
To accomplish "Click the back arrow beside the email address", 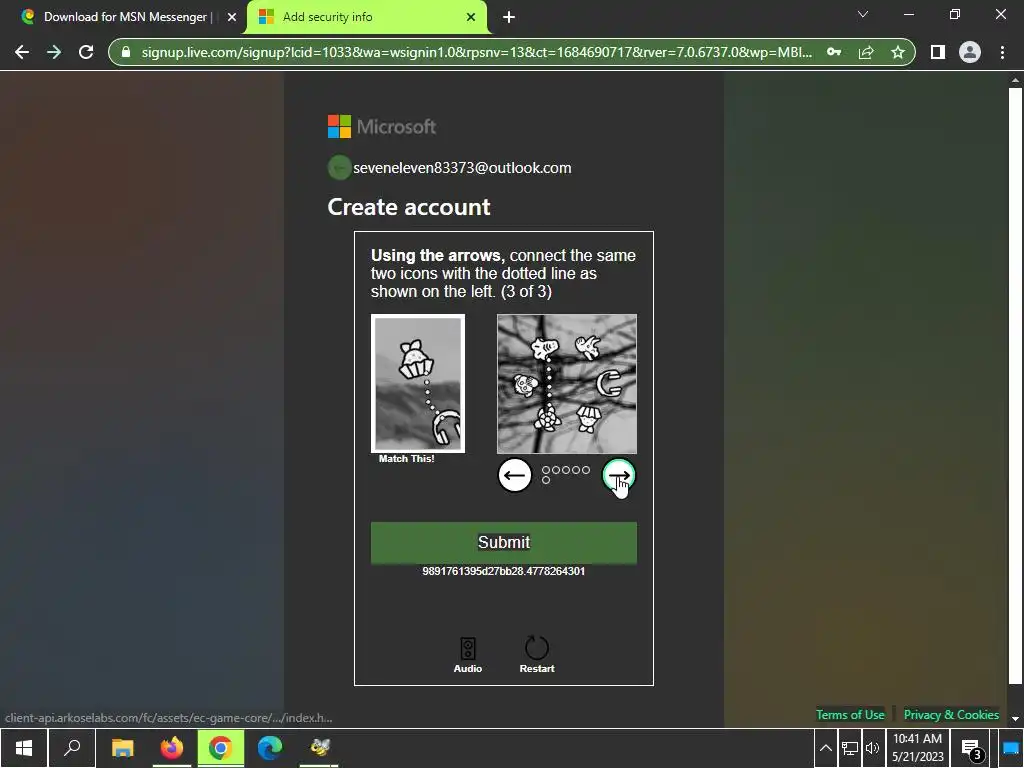I will (339, 168).
